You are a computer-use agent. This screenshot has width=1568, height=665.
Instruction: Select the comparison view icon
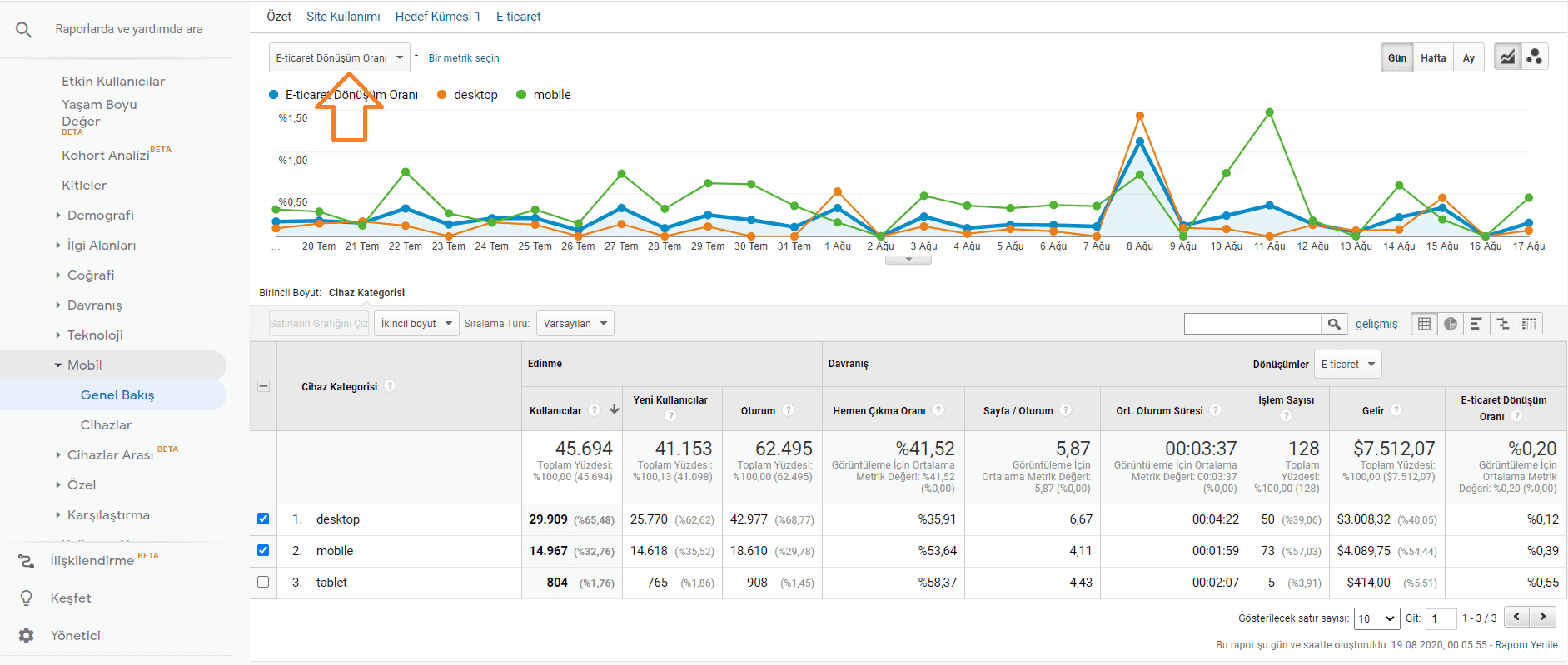click(1503, 324)
